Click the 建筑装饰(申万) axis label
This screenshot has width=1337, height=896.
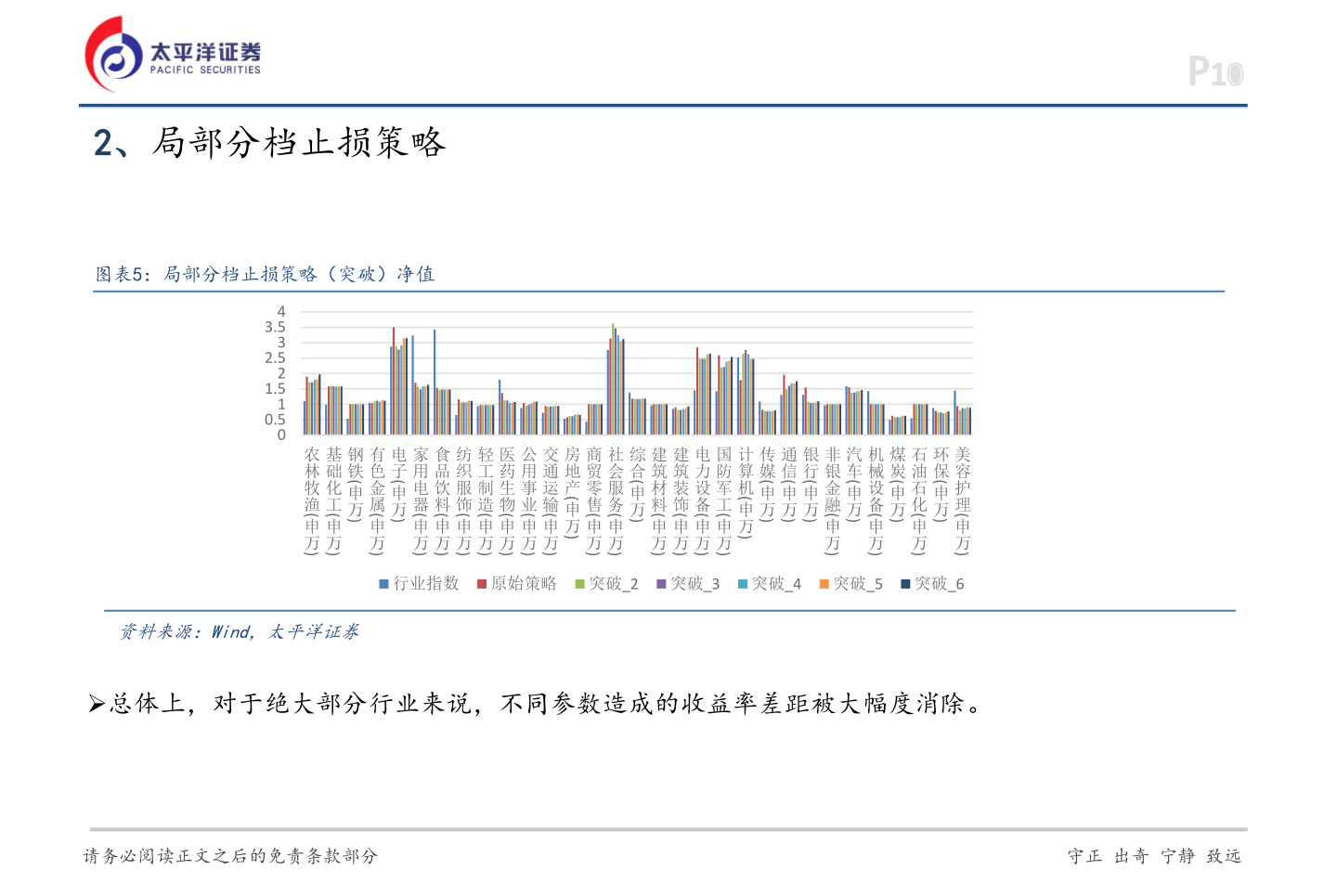681,500
